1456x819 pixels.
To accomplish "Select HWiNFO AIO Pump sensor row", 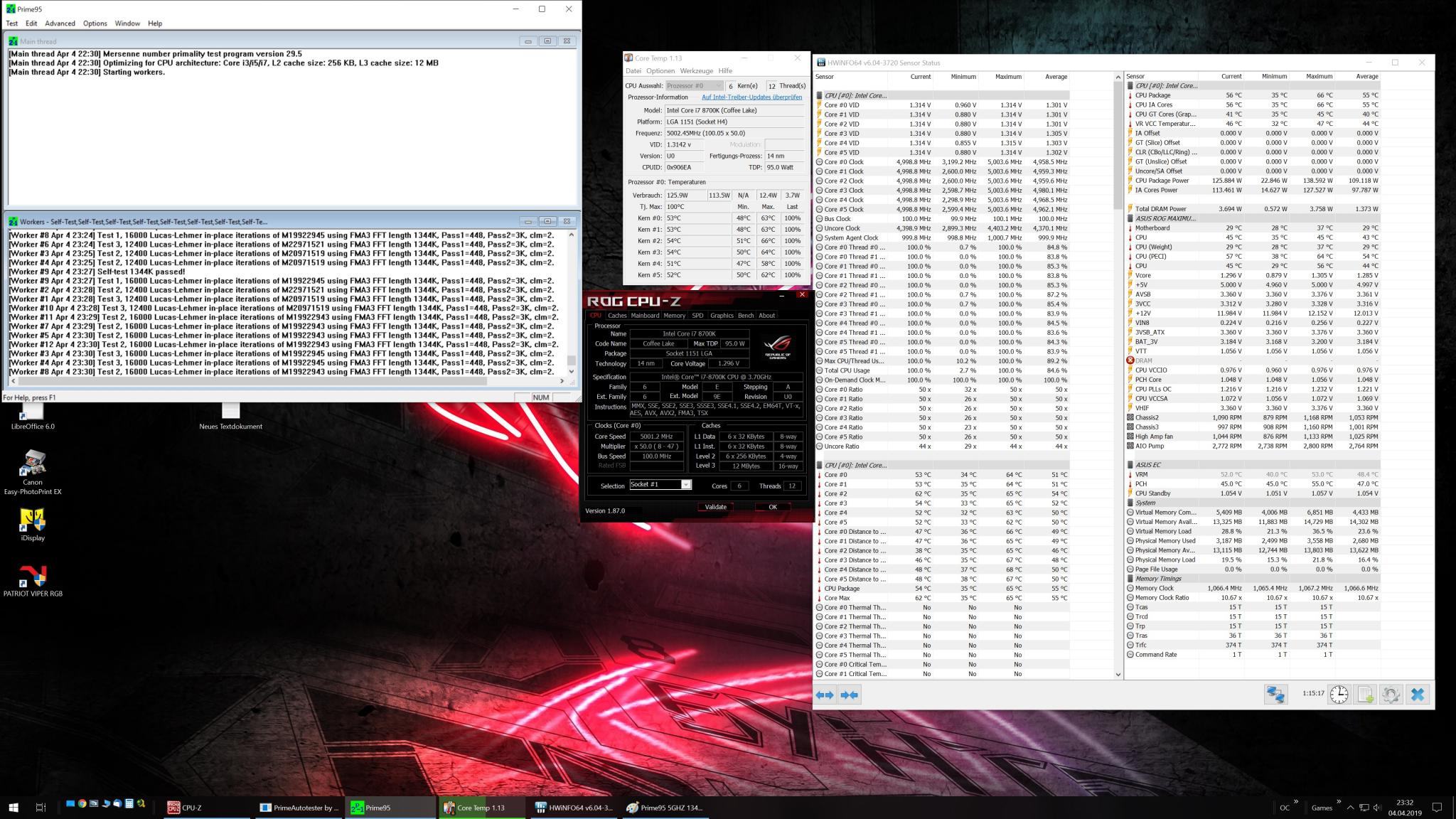I will (1253, 446).
